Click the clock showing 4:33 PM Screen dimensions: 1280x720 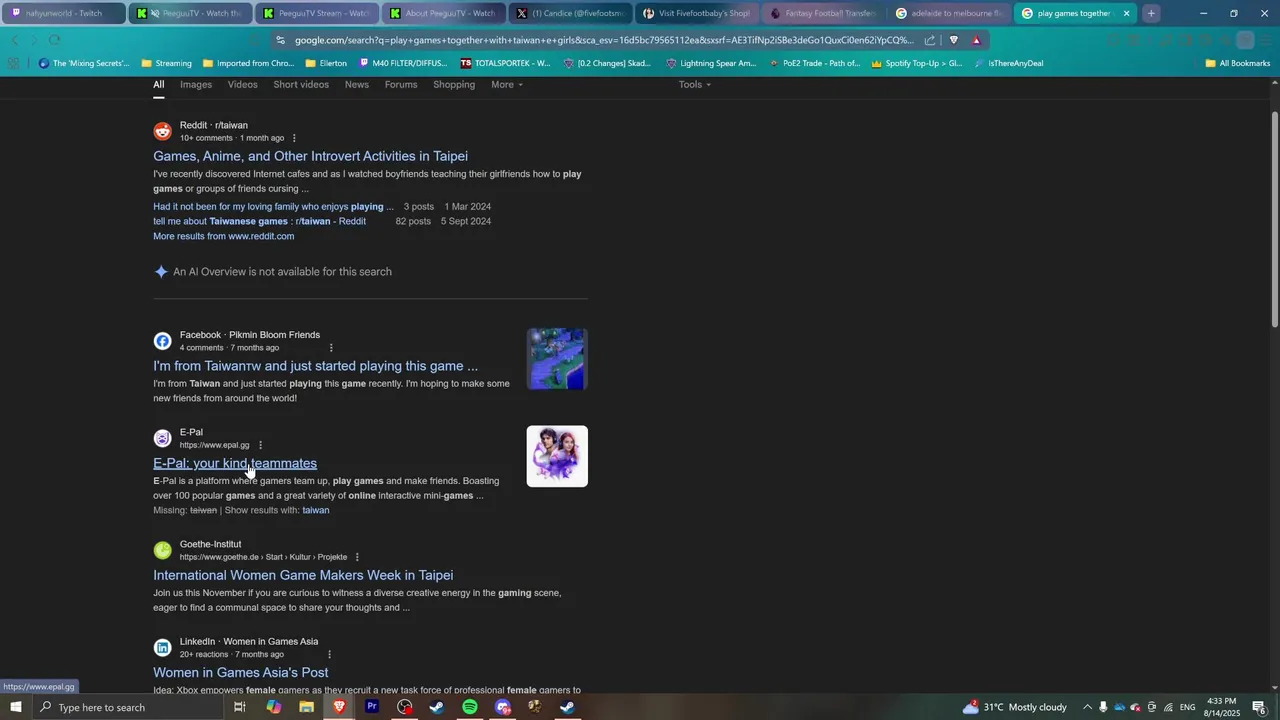(1222, 707)
